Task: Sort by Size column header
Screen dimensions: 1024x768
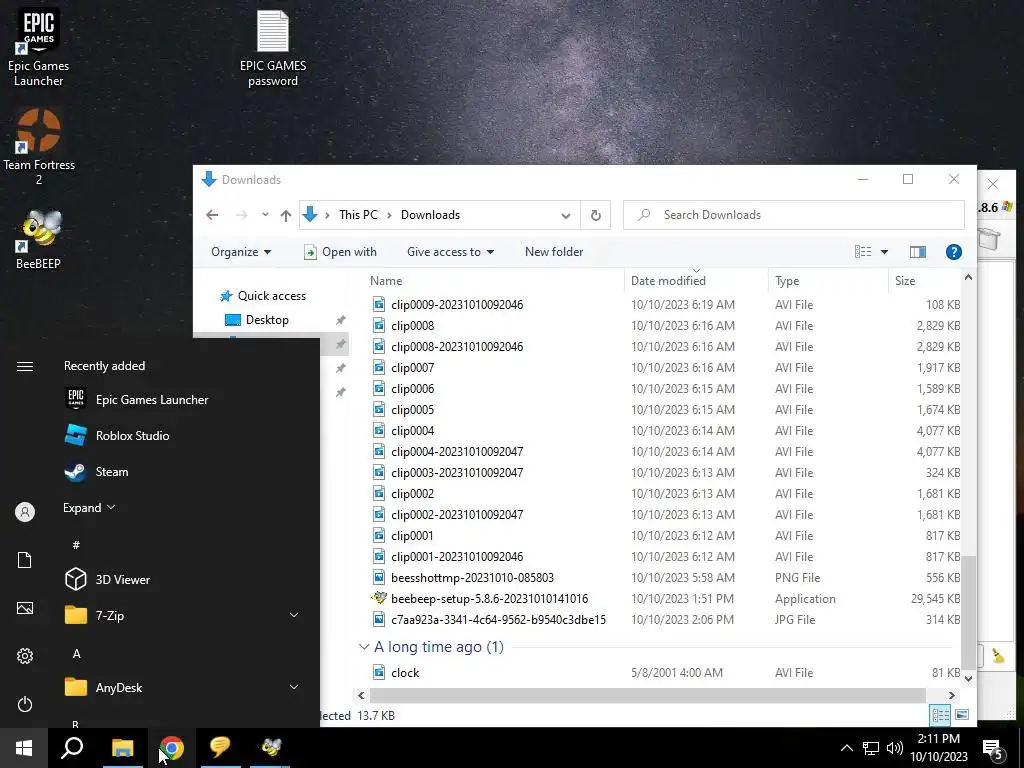Action: [x=905, y=281]
